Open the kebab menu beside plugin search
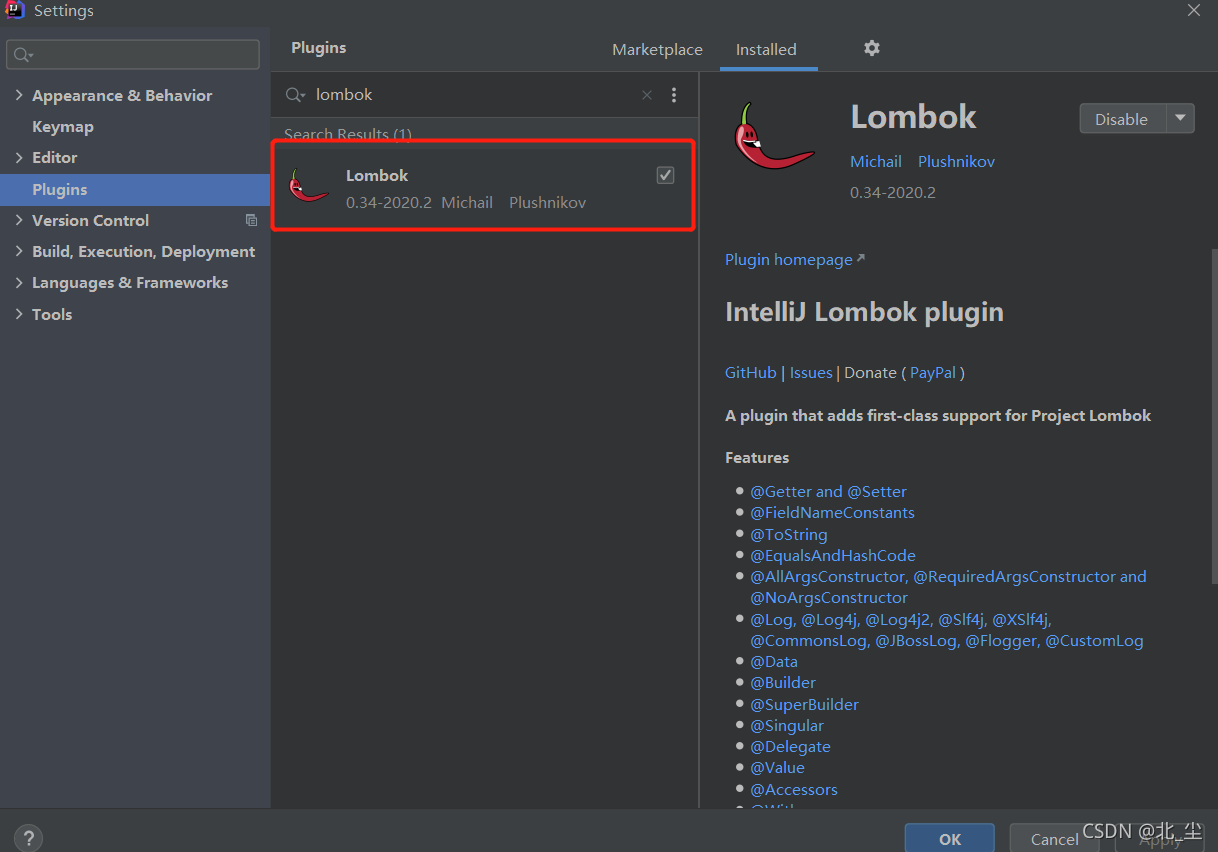The width and height of the screenshot is (1218, 852). (674, 94)
